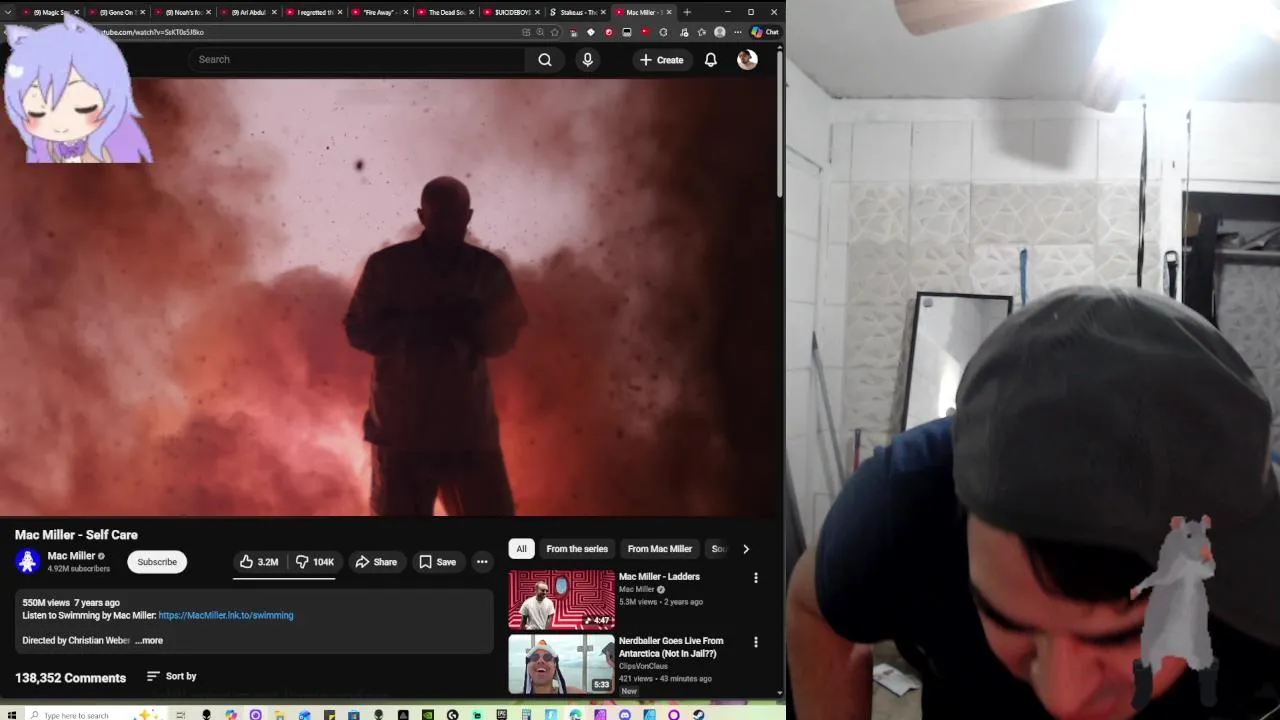Click '138,352 Comments' heading
This screenshot has height=720, width=1280.
pos(70,678)
